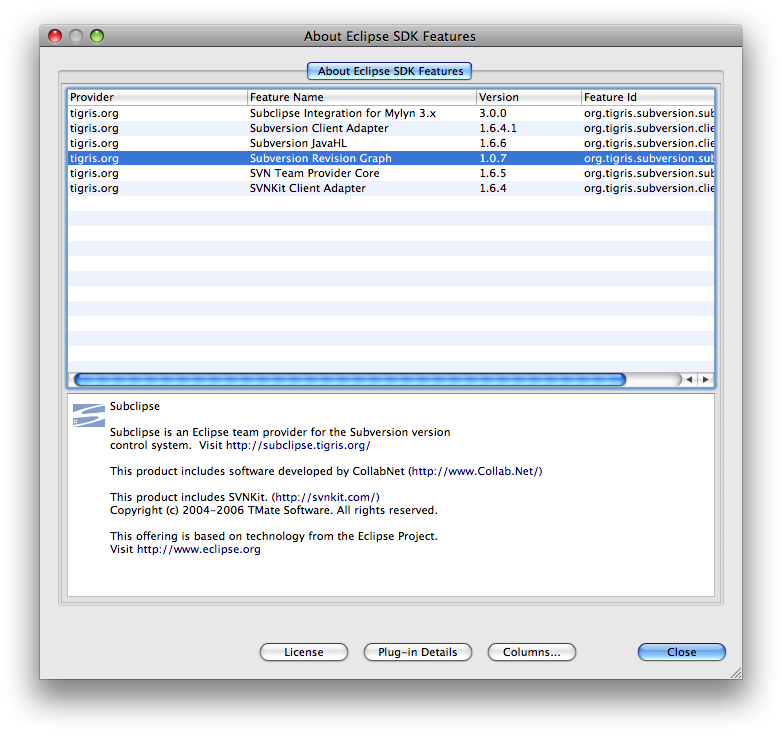Select the About Eclipse SDK Features tab

[390, 71]
